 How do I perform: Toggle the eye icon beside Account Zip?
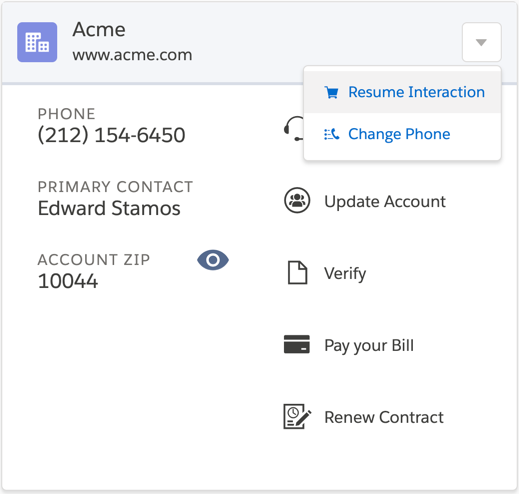[213, 260]
